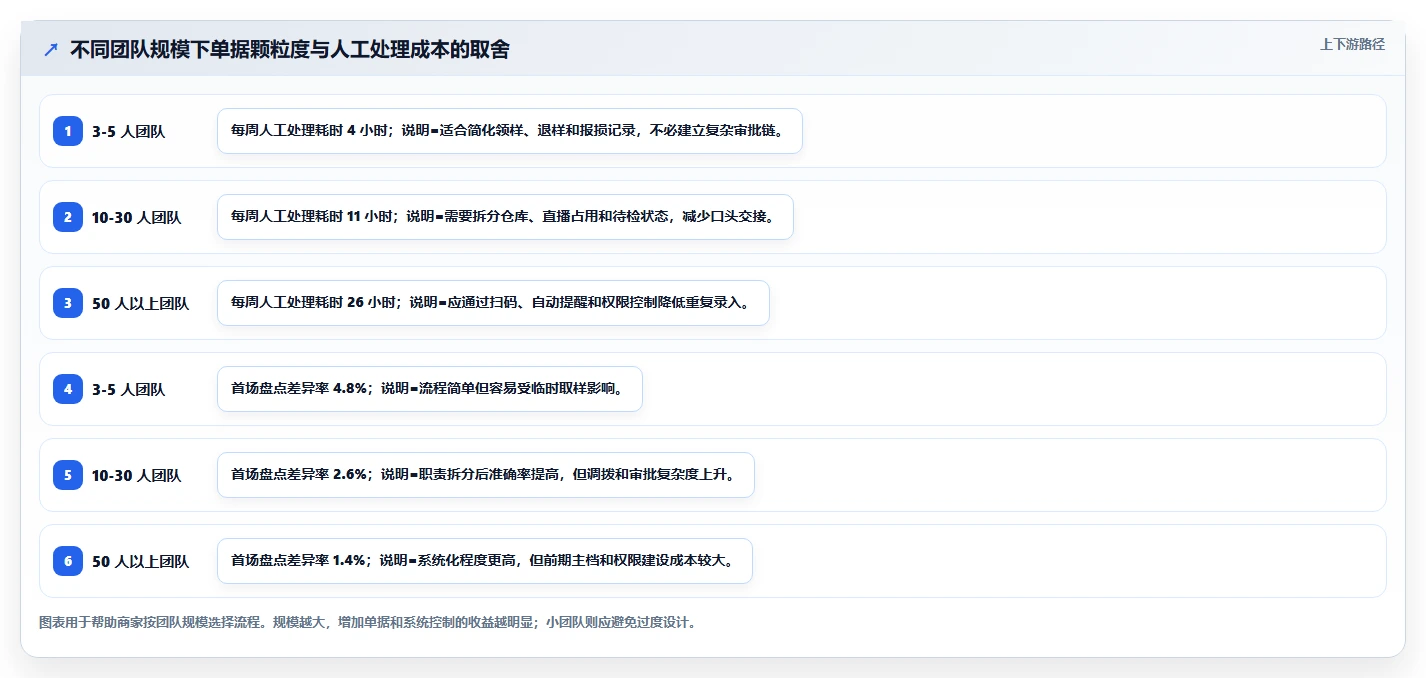Click number badge 2
Screen dimensions: 1426x678
point(68,217)
